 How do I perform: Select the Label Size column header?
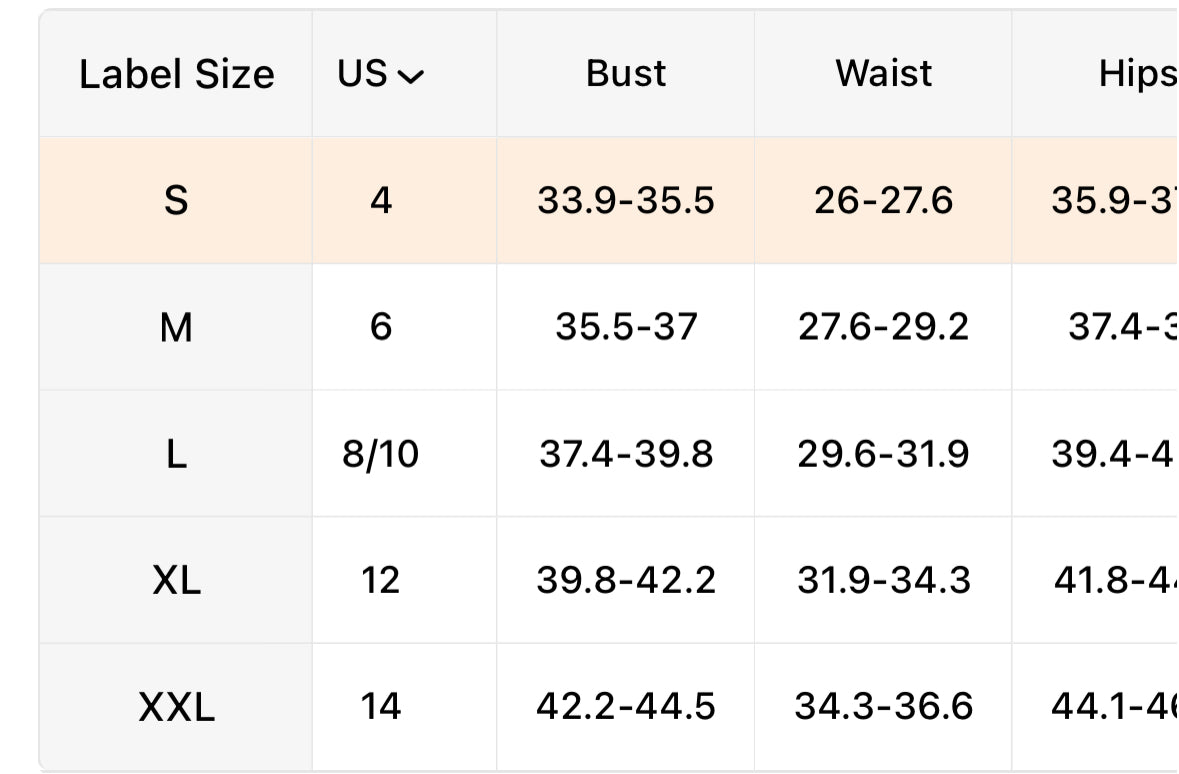tap(177, 74)
